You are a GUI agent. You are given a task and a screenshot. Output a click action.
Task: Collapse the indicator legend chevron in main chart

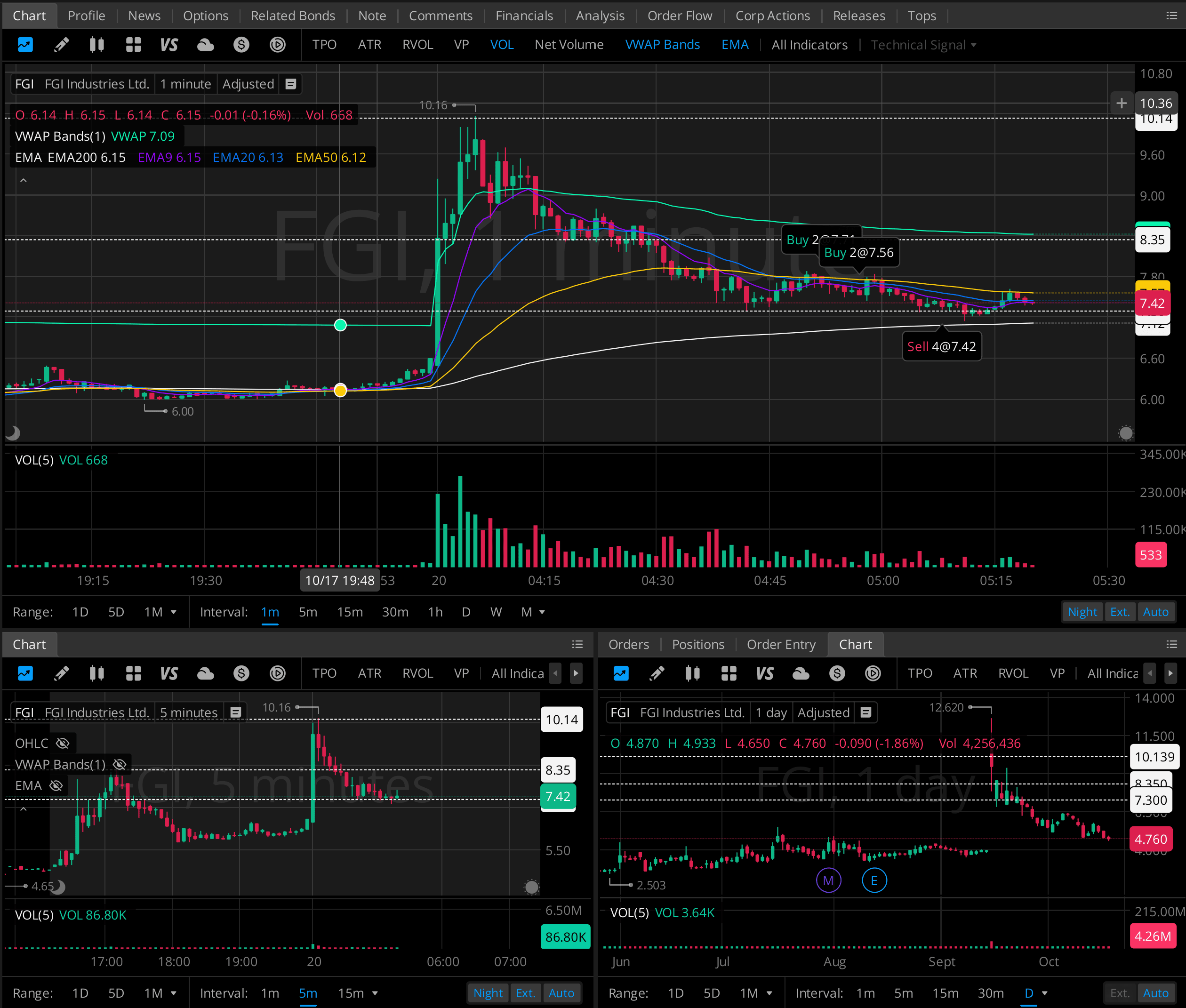pyautogui.click(x=24, y=181)
